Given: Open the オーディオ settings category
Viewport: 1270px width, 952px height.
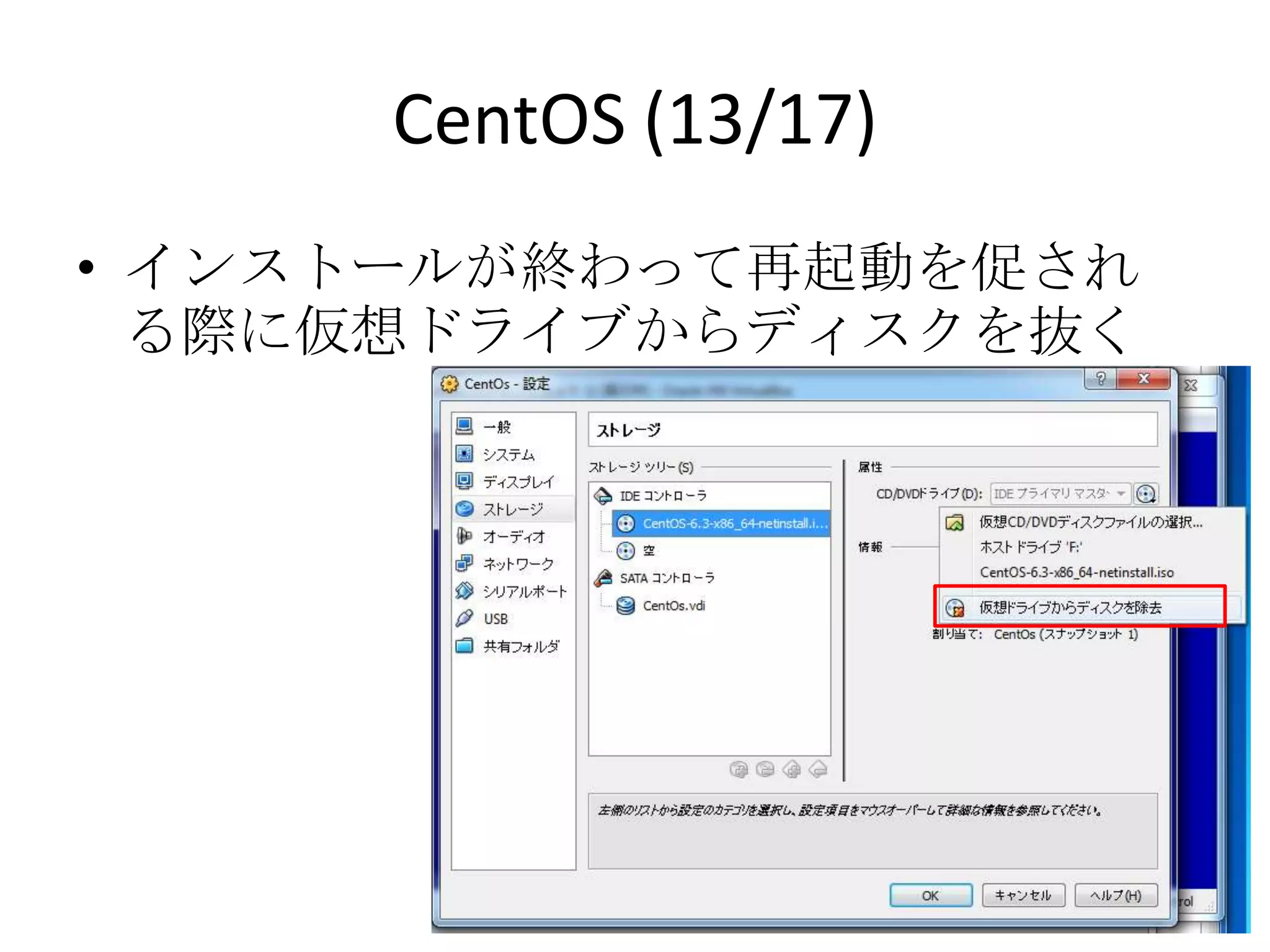Looking at the screenshot, I should point(513,536).
